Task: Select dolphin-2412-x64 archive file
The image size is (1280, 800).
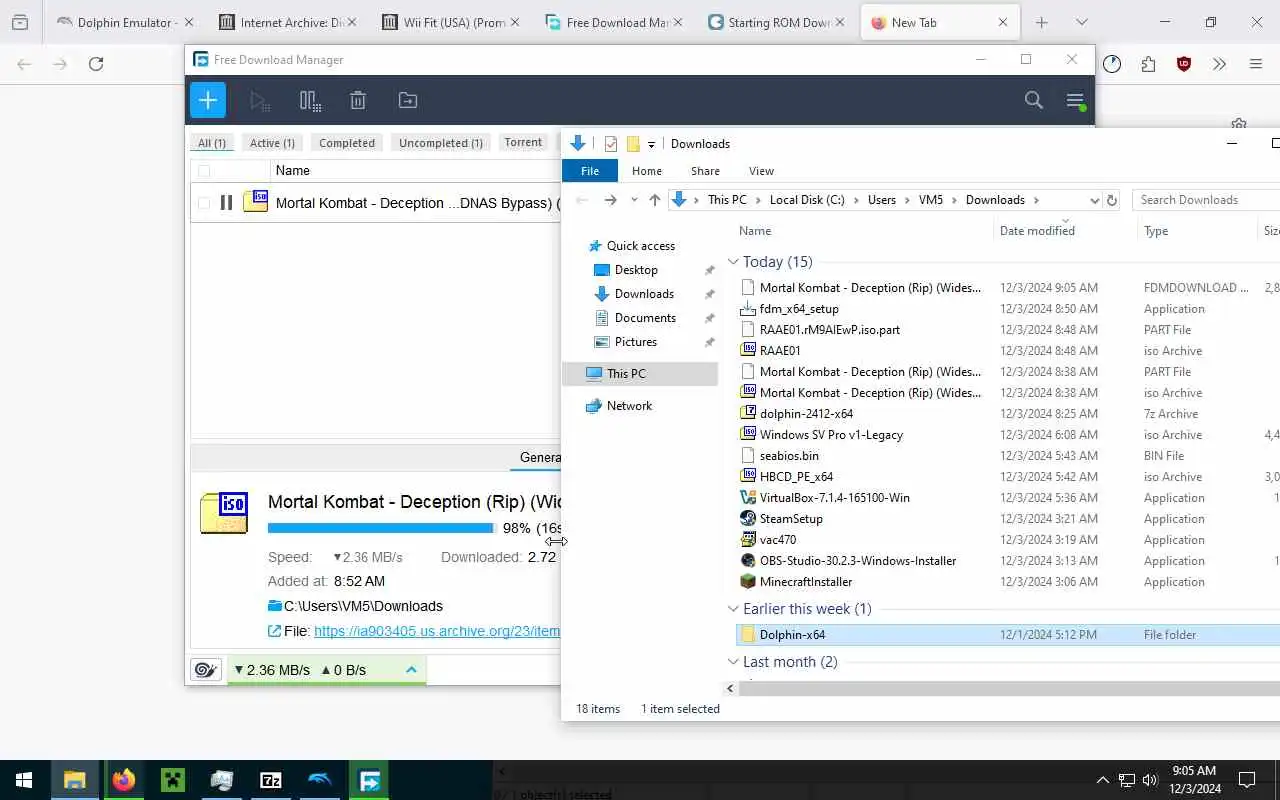Action: (x=806, y=414)
